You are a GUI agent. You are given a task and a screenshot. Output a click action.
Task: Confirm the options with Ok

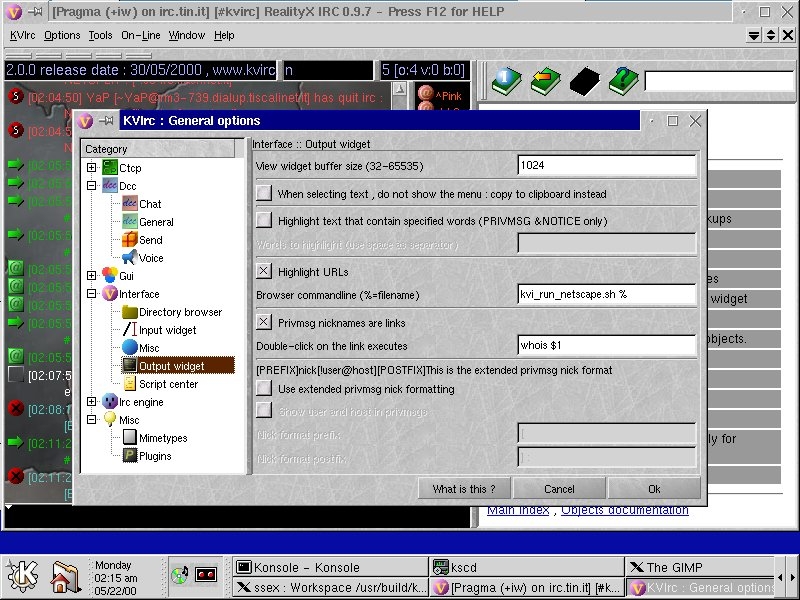tap(654, 489)
